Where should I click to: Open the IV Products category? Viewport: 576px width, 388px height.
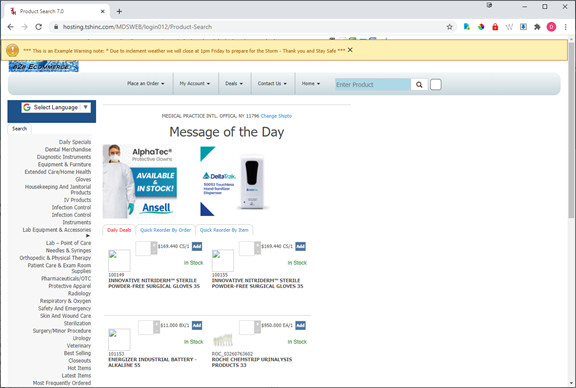78,200
